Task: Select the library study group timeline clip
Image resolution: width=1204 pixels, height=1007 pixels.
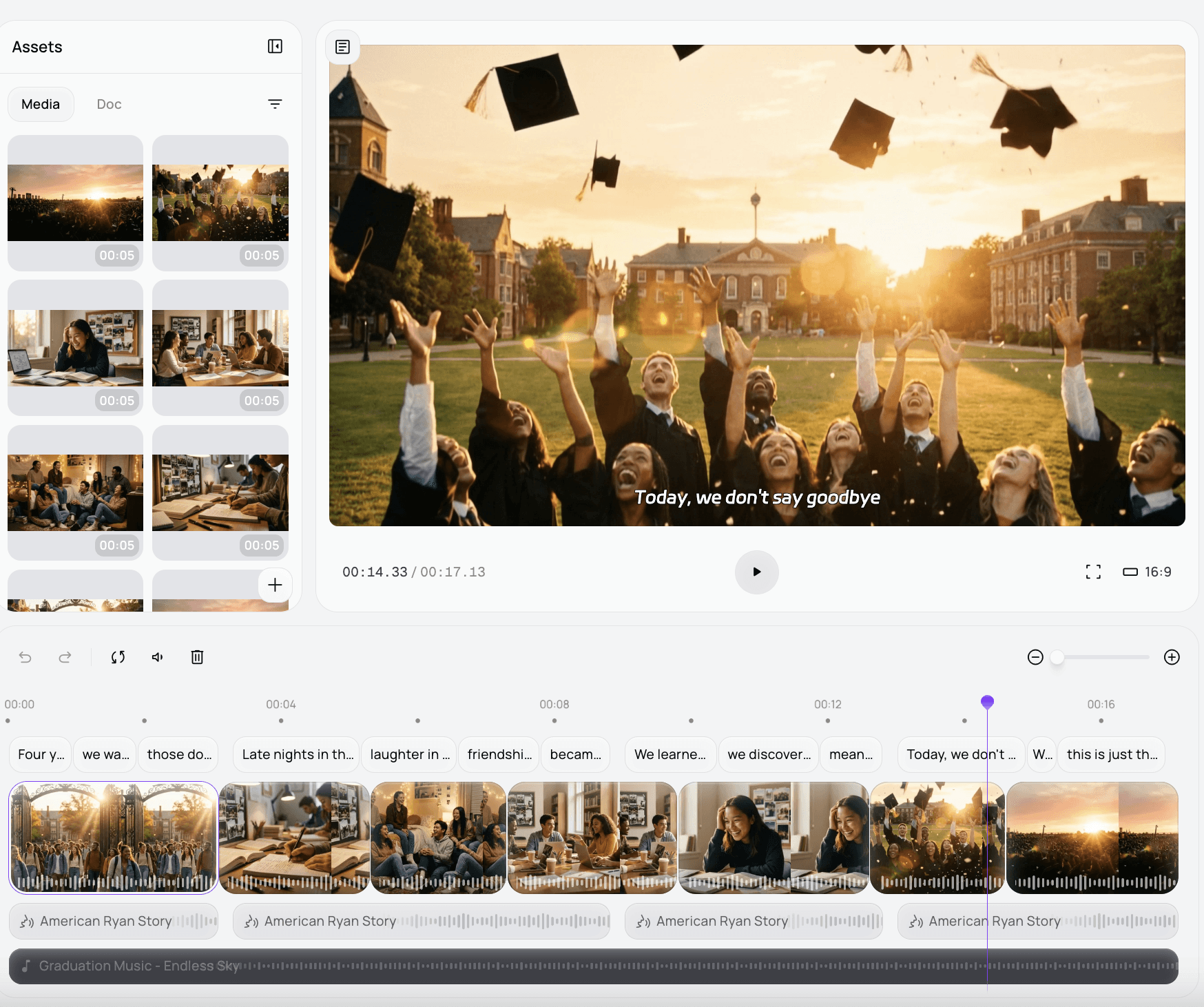Action: (x=592, y=838)
